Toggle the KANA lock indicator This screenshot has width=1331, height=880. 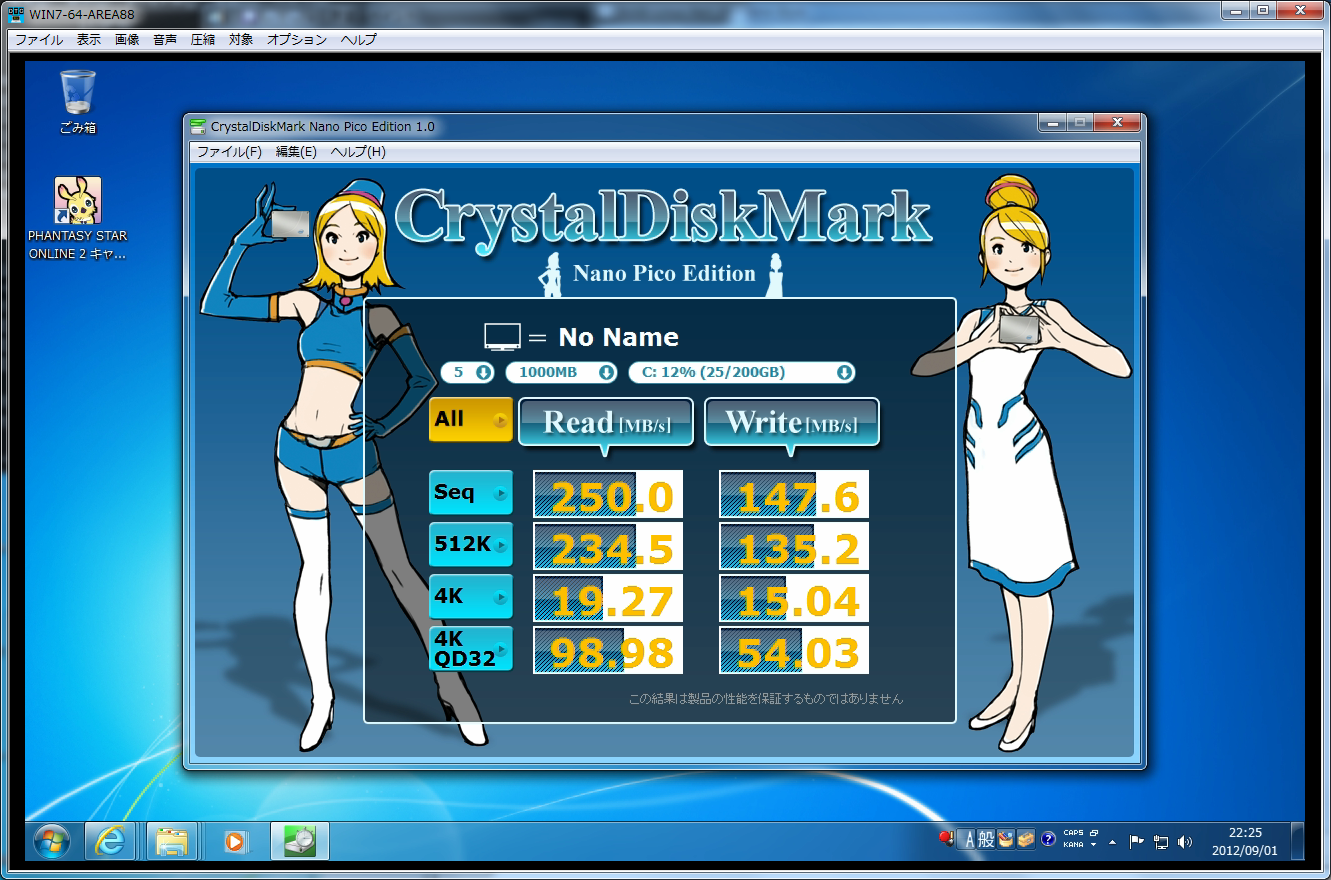click(x=1073, y=845)
